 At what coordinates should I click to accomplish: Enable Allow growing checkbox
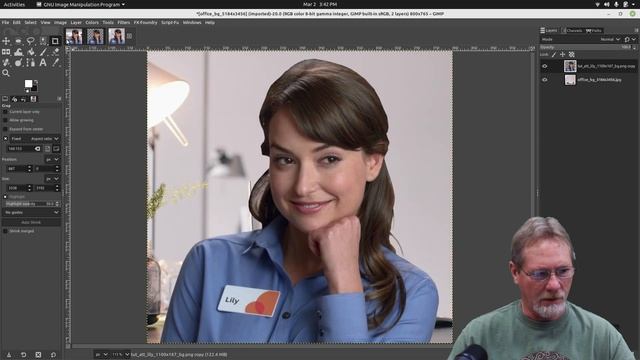[5, 120]
